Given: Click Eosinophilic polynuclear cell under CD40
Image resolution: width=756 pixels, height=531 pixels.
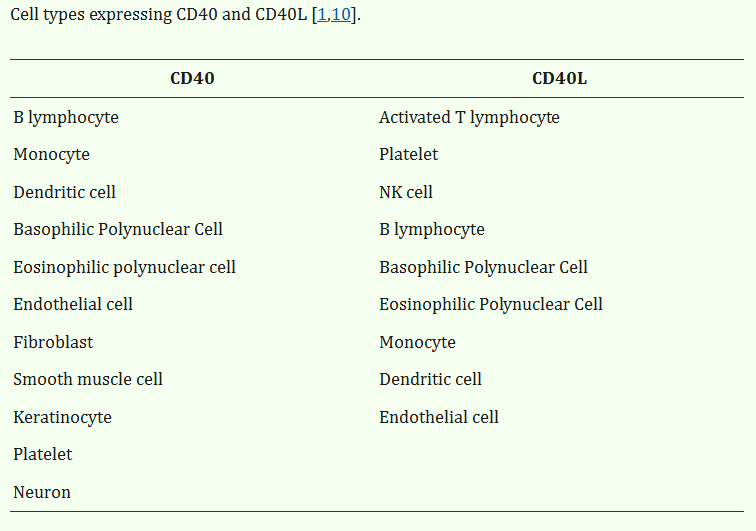Looking at the screenshot, I should tap(124, 267).
